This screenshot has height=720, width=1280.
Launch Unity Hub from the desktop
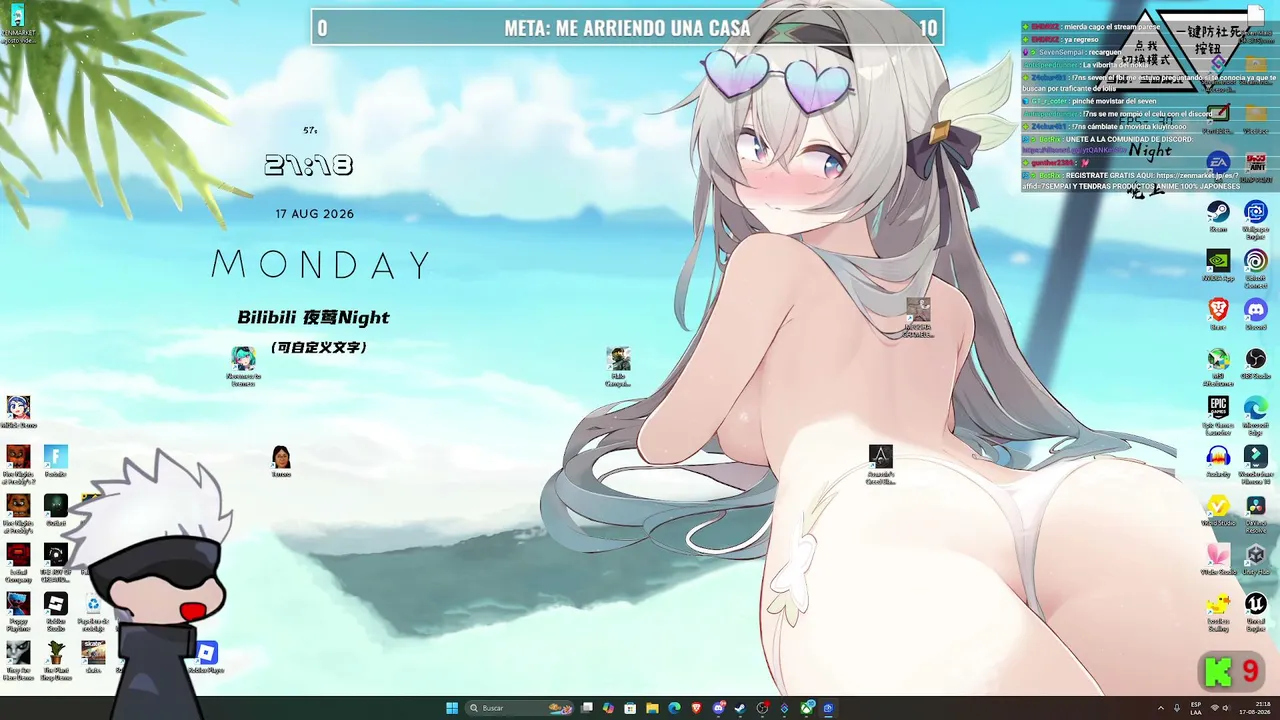(x=1255, y=559)
